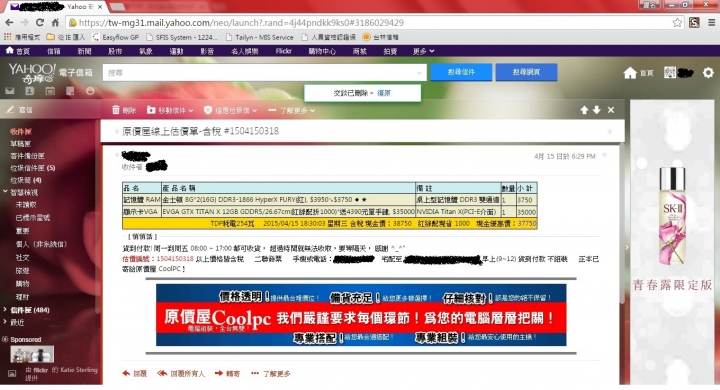Open the Notepad icon under Yahoo logo
720x390 pixels.
coord(70,91)
